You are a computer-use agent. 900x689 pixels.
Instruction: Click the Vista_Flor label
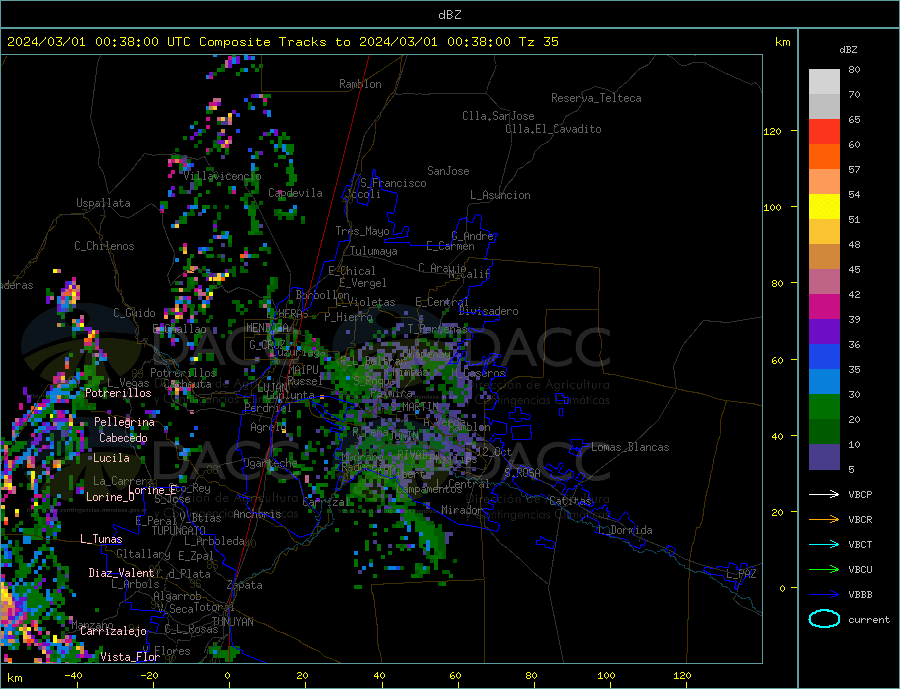[x=130, y=657]
